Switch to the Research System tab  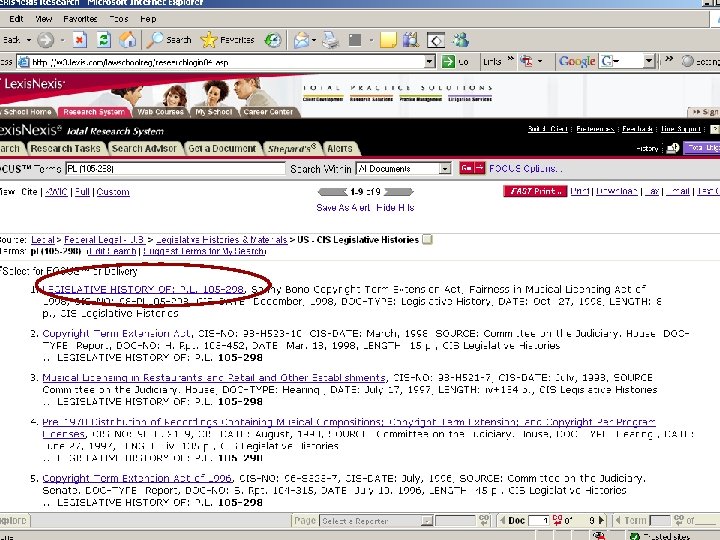click(94, 112)
